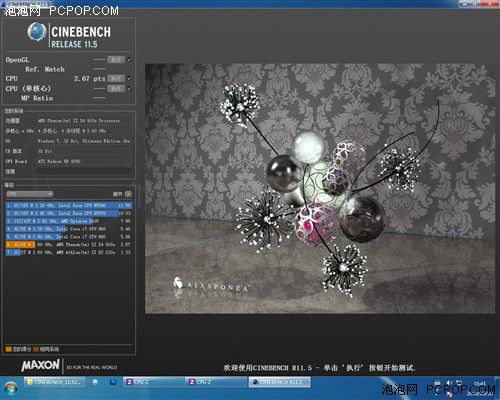This screenshot has width=500, height=400.
Task: Click the ATI Radeon HD 4290 GFX line
Action: (59, 161)
